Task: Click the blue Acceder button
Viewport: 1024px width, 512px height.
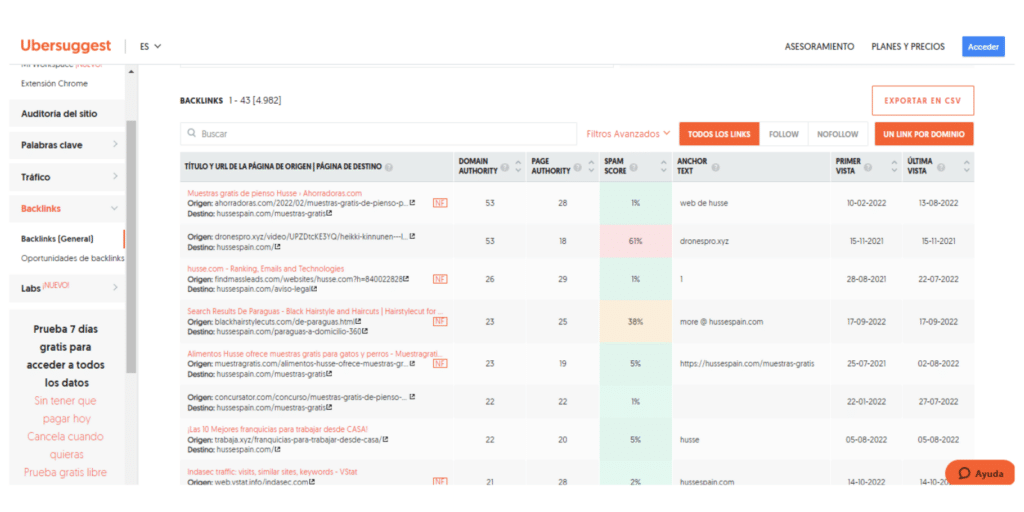Action: [x=983, y=46]
